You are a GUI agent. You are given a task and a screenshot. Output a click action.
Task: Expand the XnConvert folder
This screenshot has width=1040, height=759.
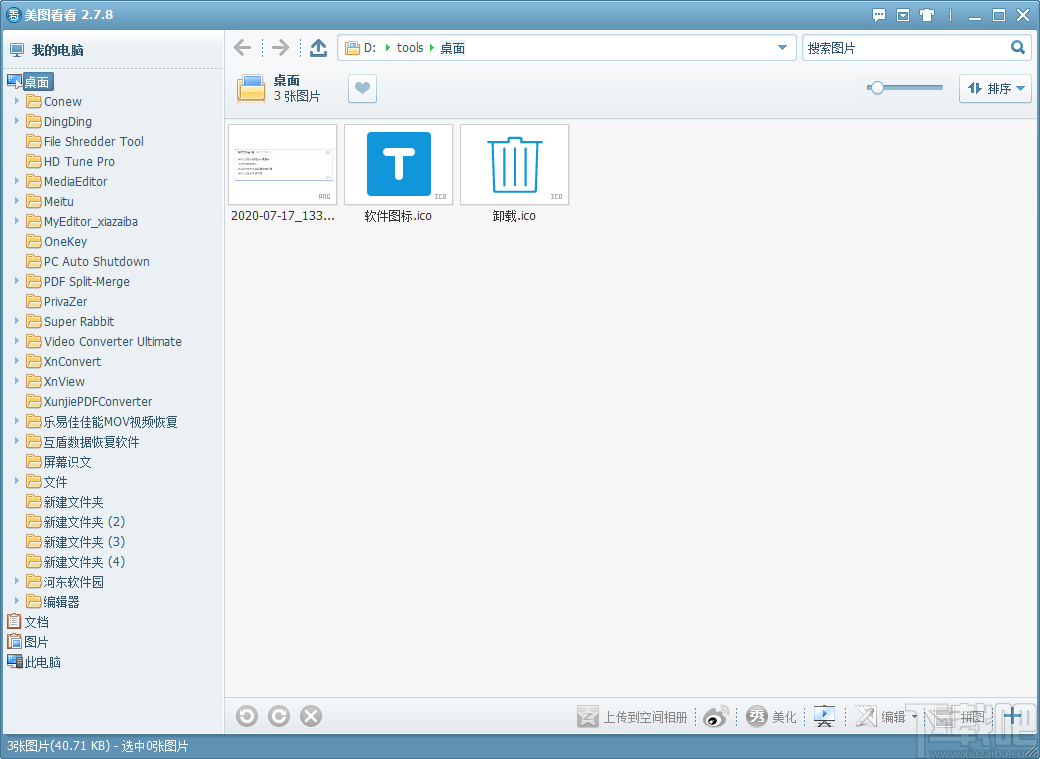[x=17, y=360]
